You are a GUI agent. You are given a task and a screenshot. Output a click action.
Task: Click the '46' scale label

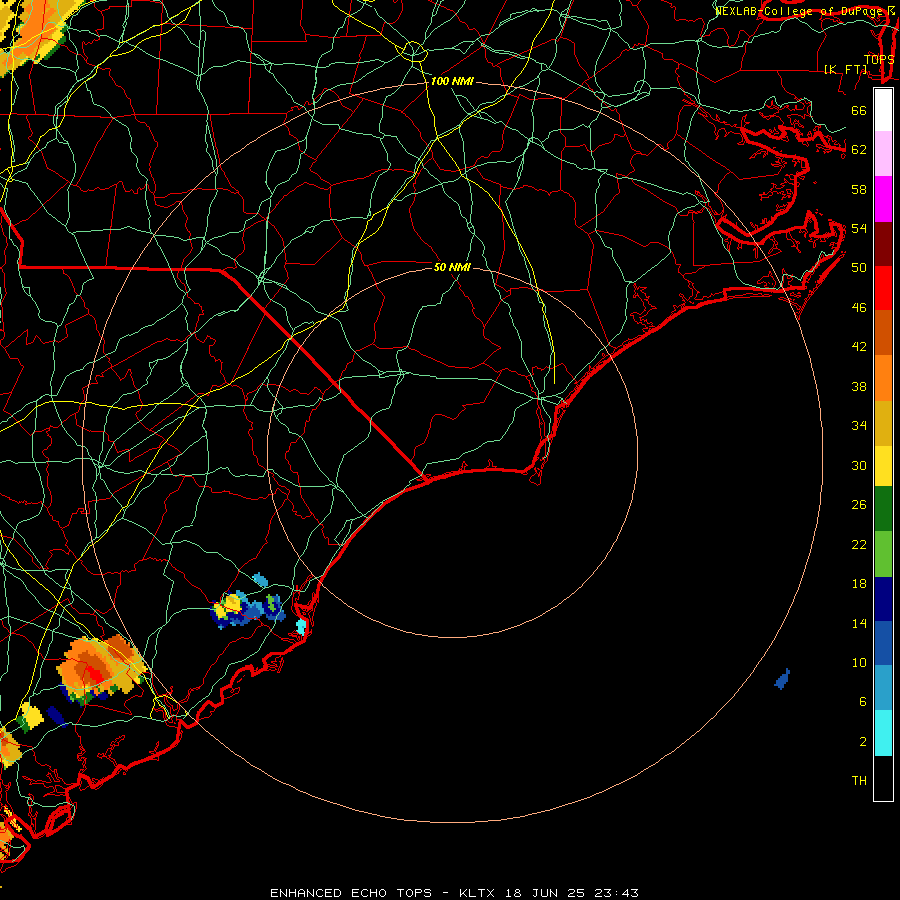pyautogui.click(x=859, y=308)
